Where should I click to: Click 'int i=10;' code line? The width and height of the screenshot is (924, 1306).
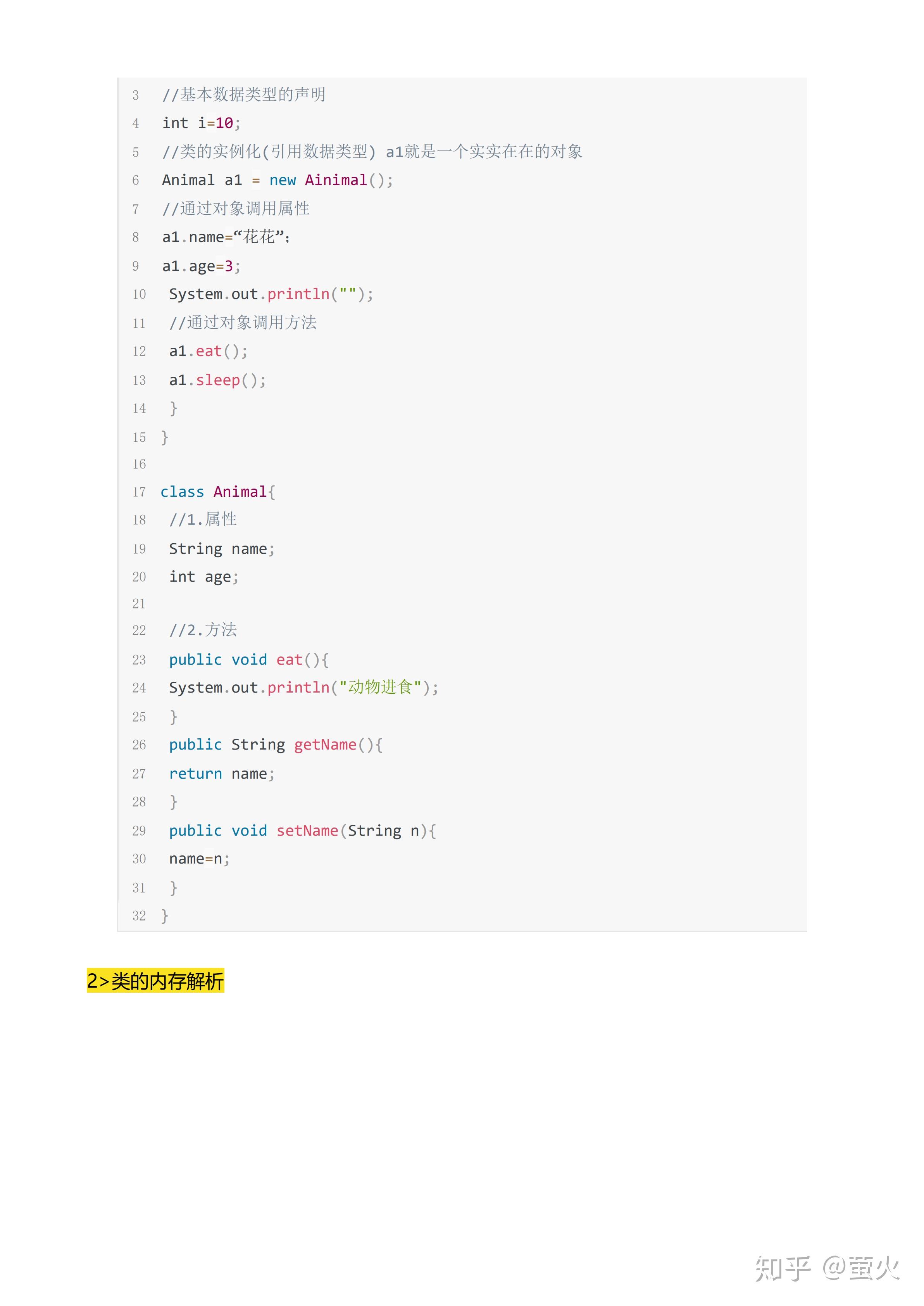click(201, 123)
